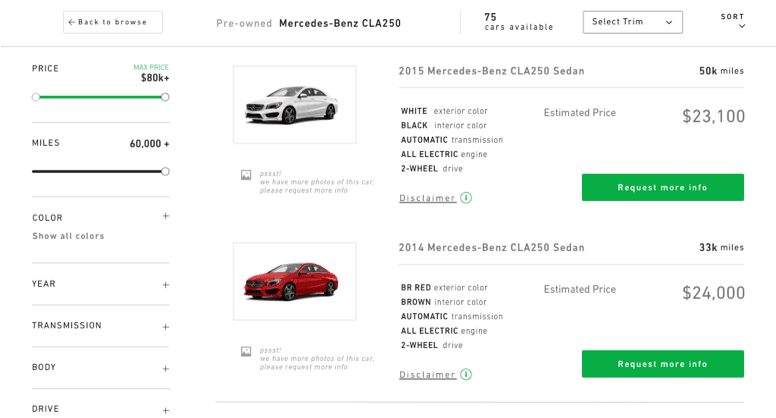Expand the Drive filter section

(166, 409)
